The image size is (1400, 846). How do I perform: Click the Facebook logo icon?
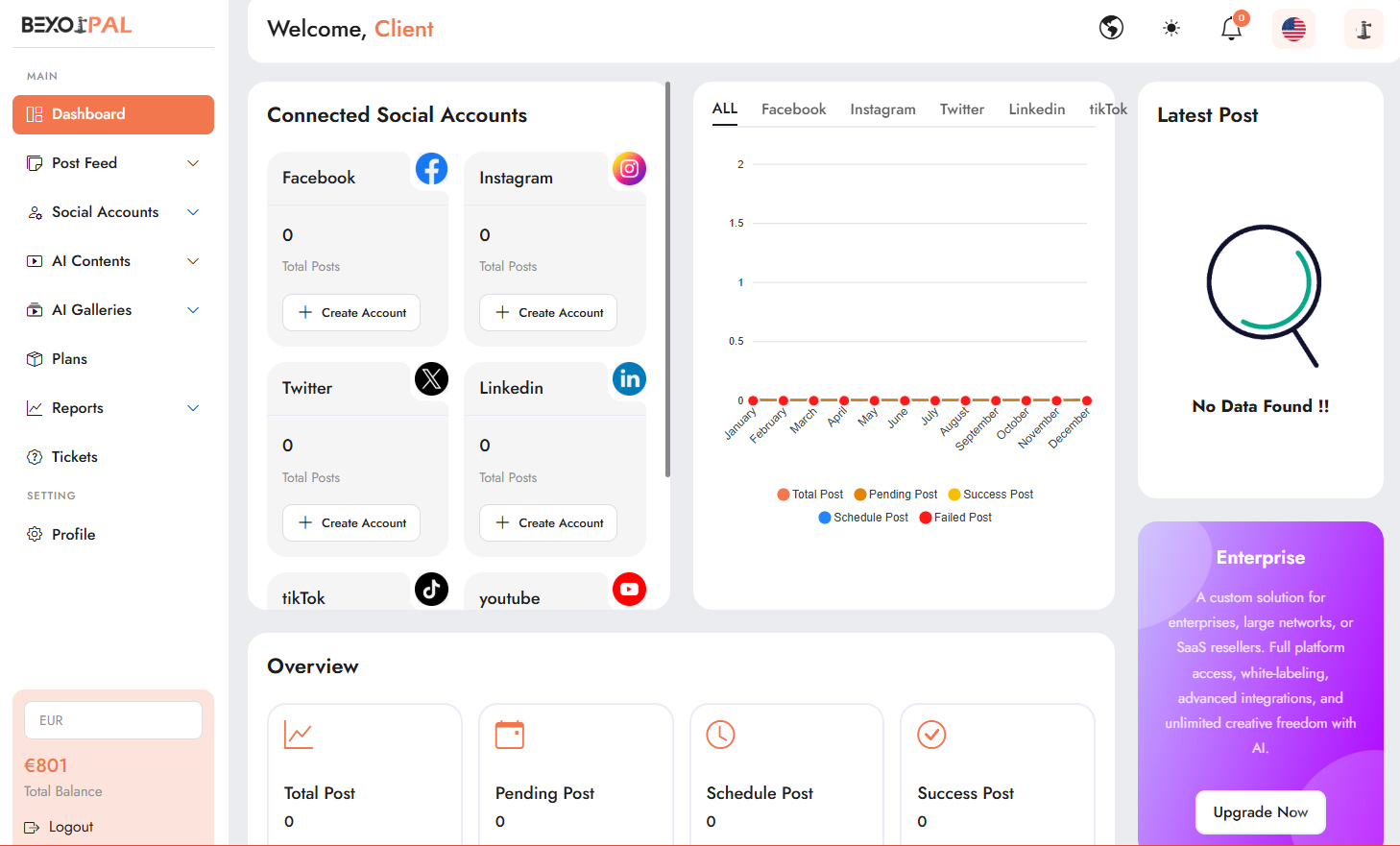[431, 169]
